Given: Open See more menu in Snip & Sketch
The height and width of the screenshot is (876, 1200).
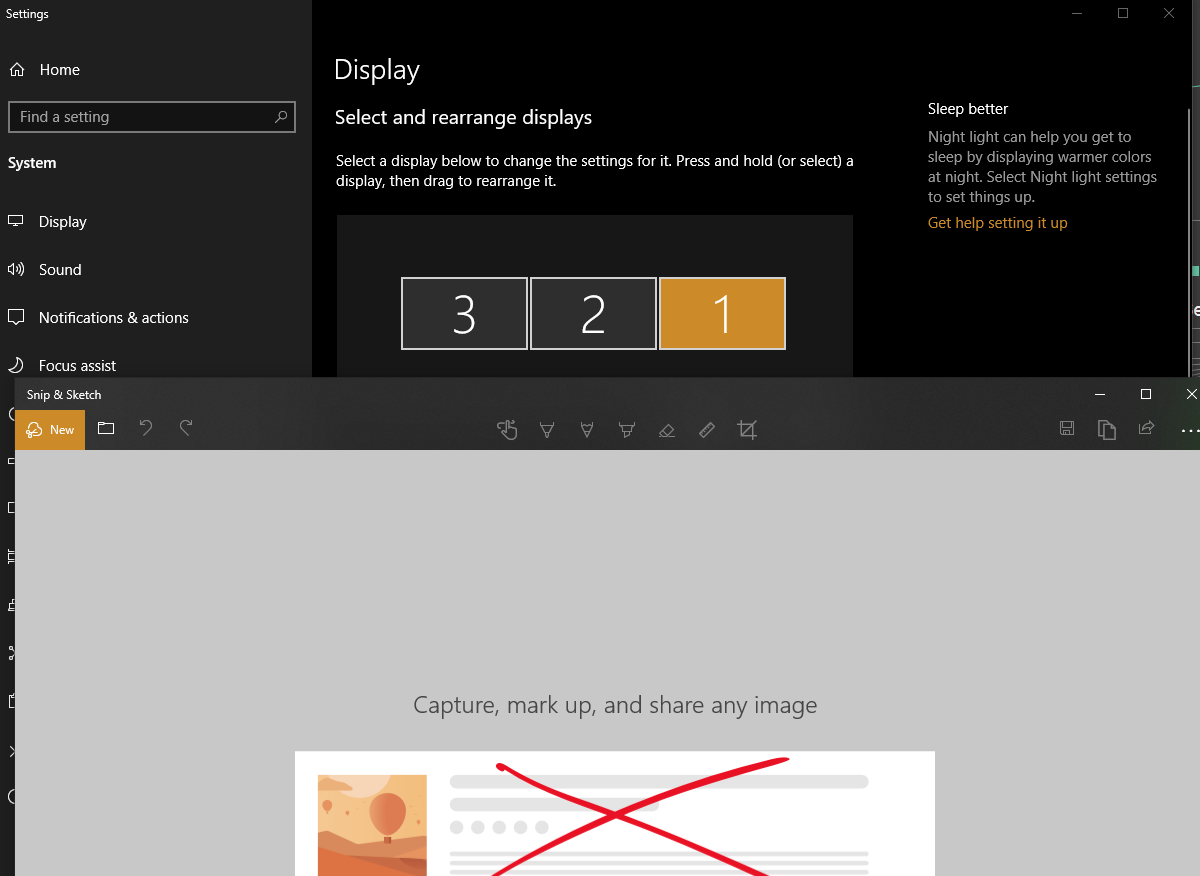Looking at the screenshot, I should pos(1189,431).
